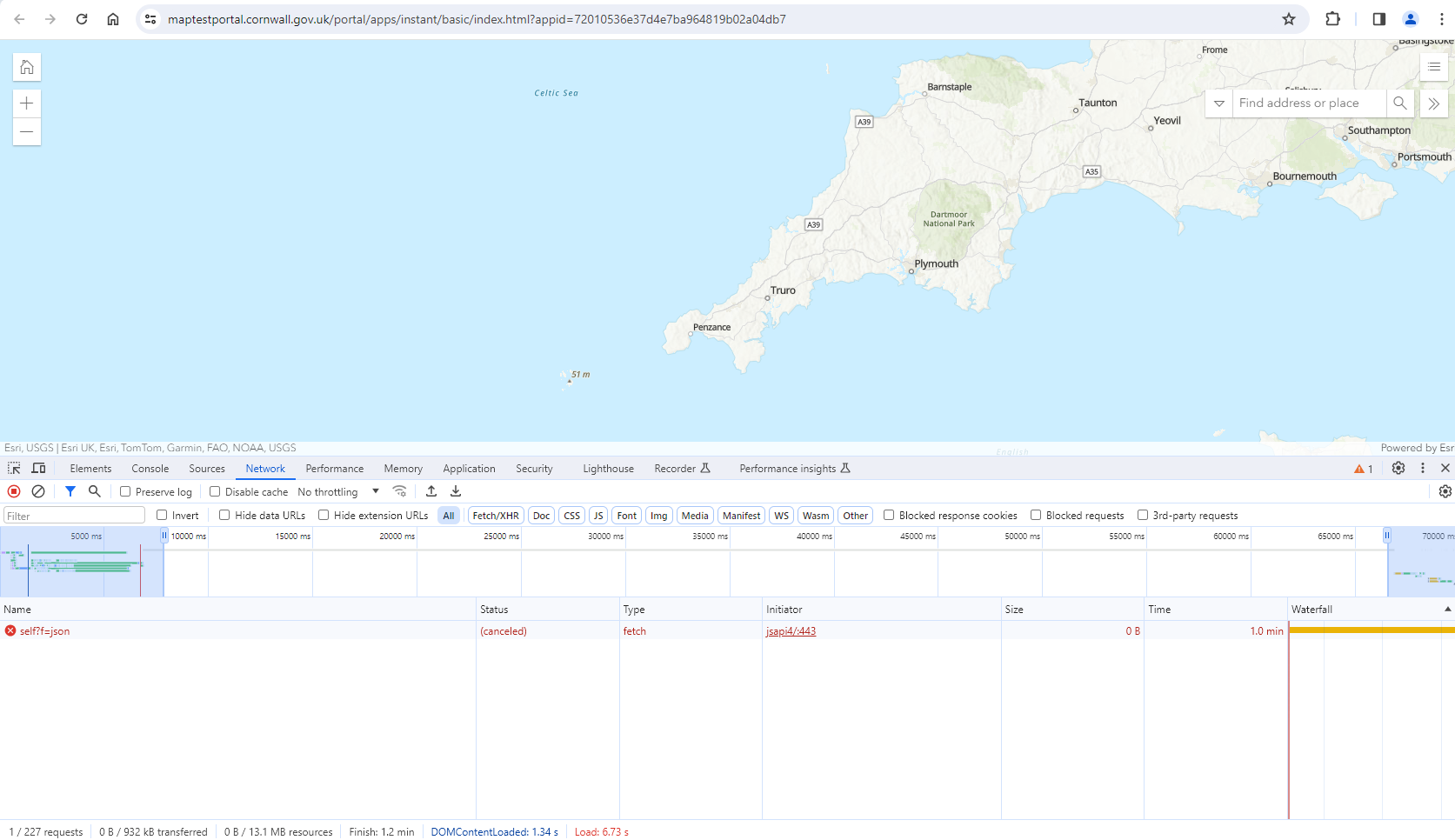Filter requests by Doc type
This screenshot has height=840, width=1455.
(541, 516)
